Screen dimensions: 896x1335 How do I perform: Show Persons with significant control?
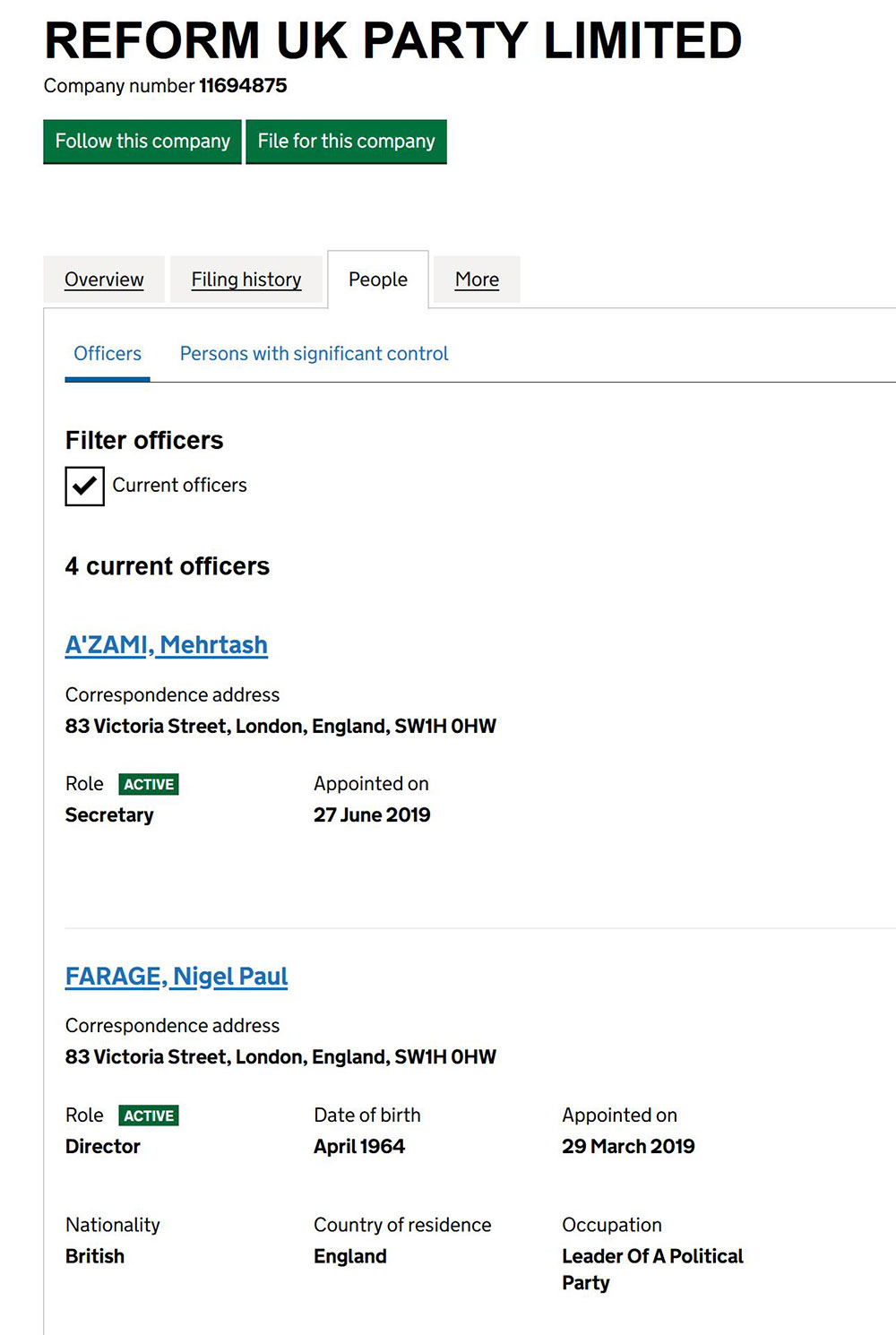click(314, 354)
